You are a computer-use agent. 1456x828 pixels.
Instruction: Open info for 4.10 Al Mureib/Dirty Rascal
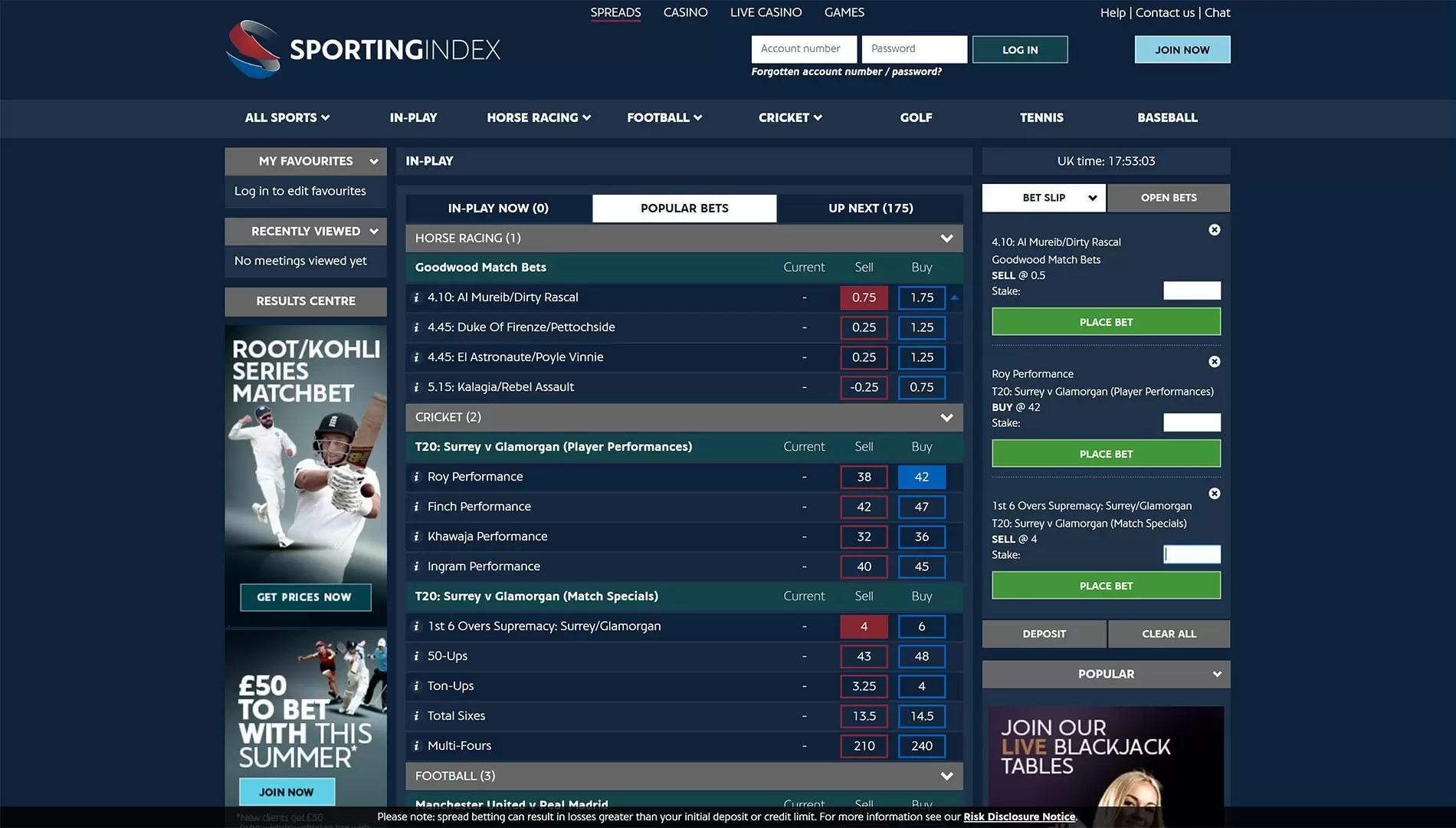416,297
